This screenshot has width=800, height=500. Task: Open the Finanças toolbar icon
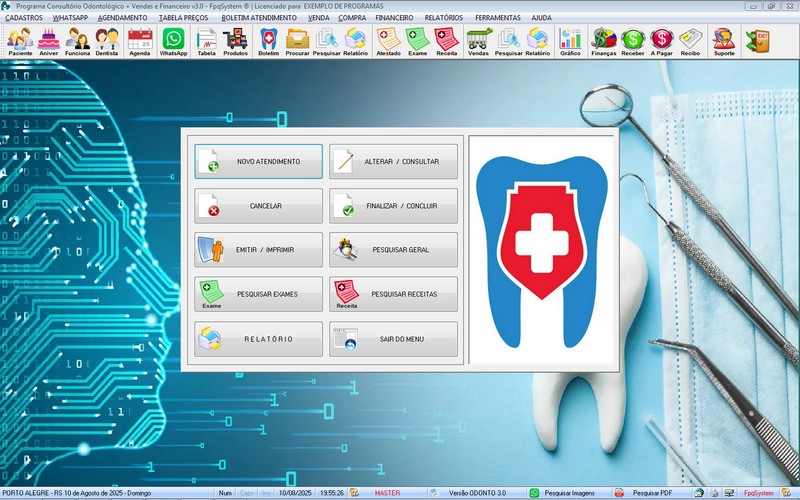(604, 41)
